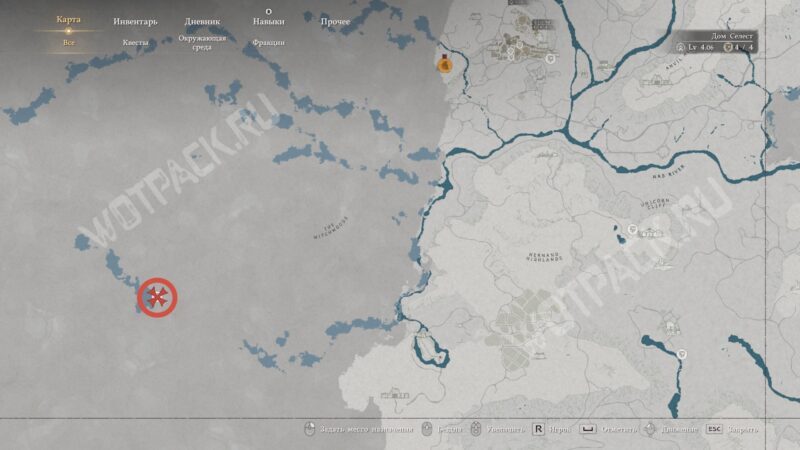Screen dimensions: 800x450
Task: Select the Квесты map filter
Action: (134, 43)
